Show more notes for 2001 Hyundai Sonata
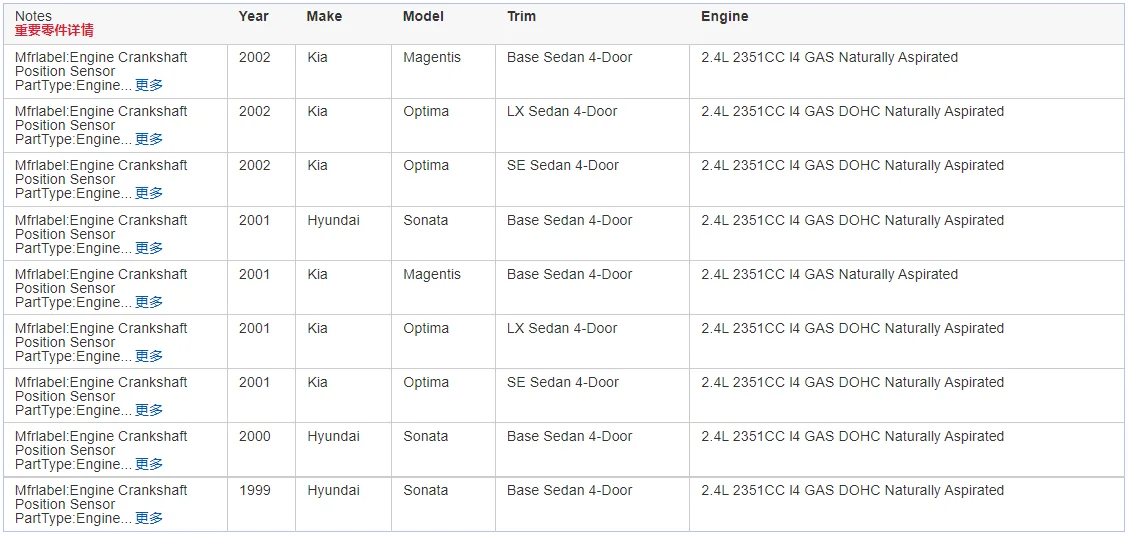The height and width of the screenshot is (535, 1128). coord(149,248)
